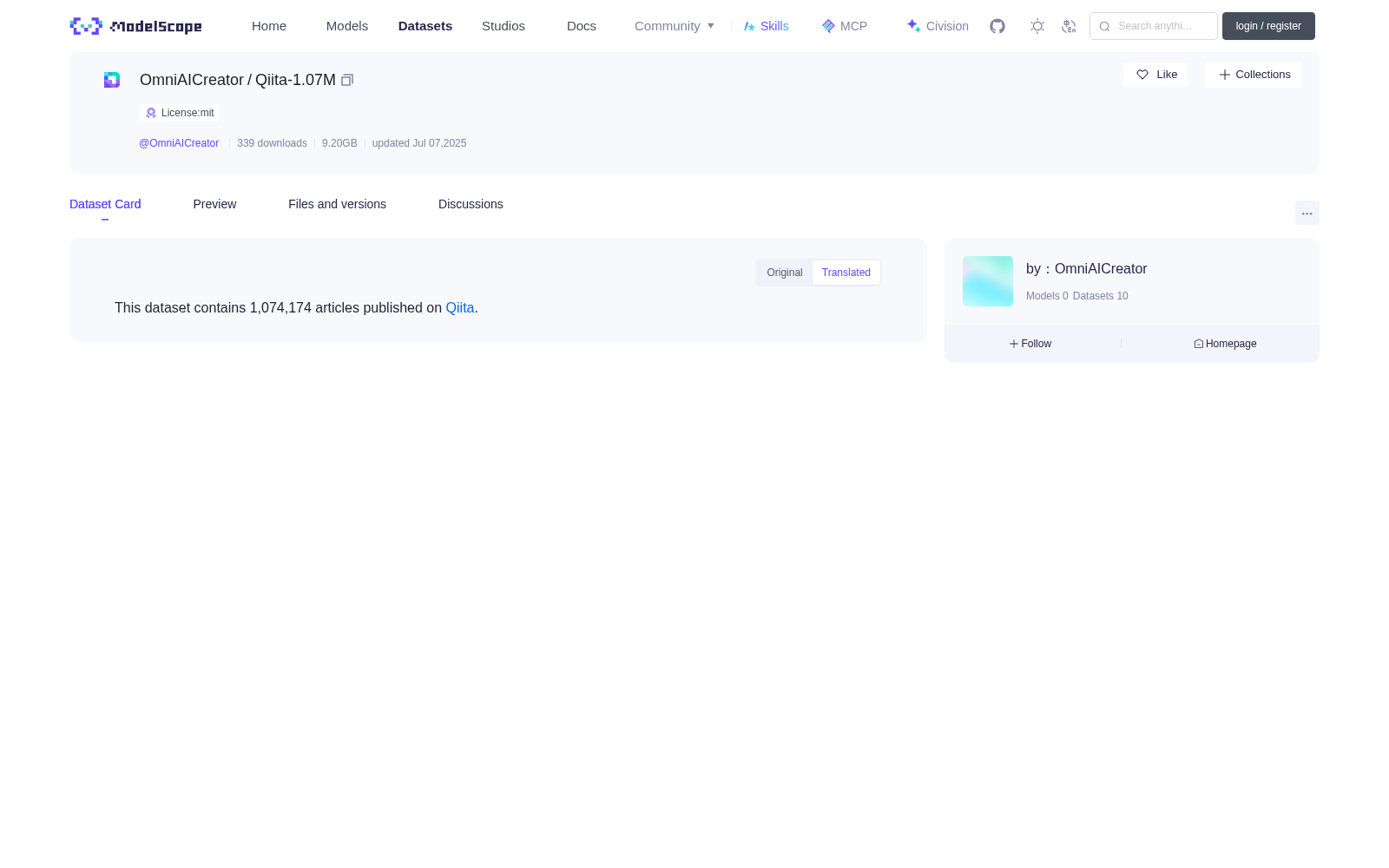Open the Docs nav item
The height and width of the screenshot is (868, 1389).
tap(582, 26)
